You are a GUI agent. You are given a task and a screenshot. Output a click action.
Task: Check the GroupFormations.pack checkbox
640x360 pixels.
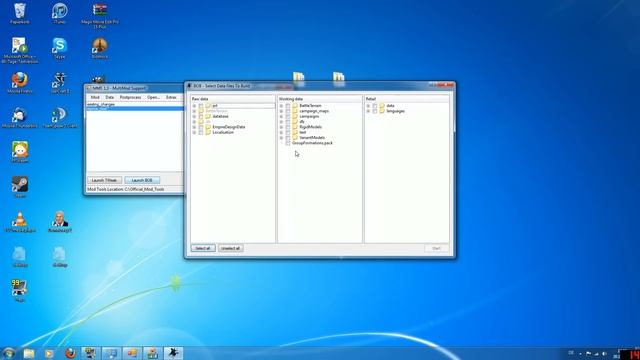[288, 143]
